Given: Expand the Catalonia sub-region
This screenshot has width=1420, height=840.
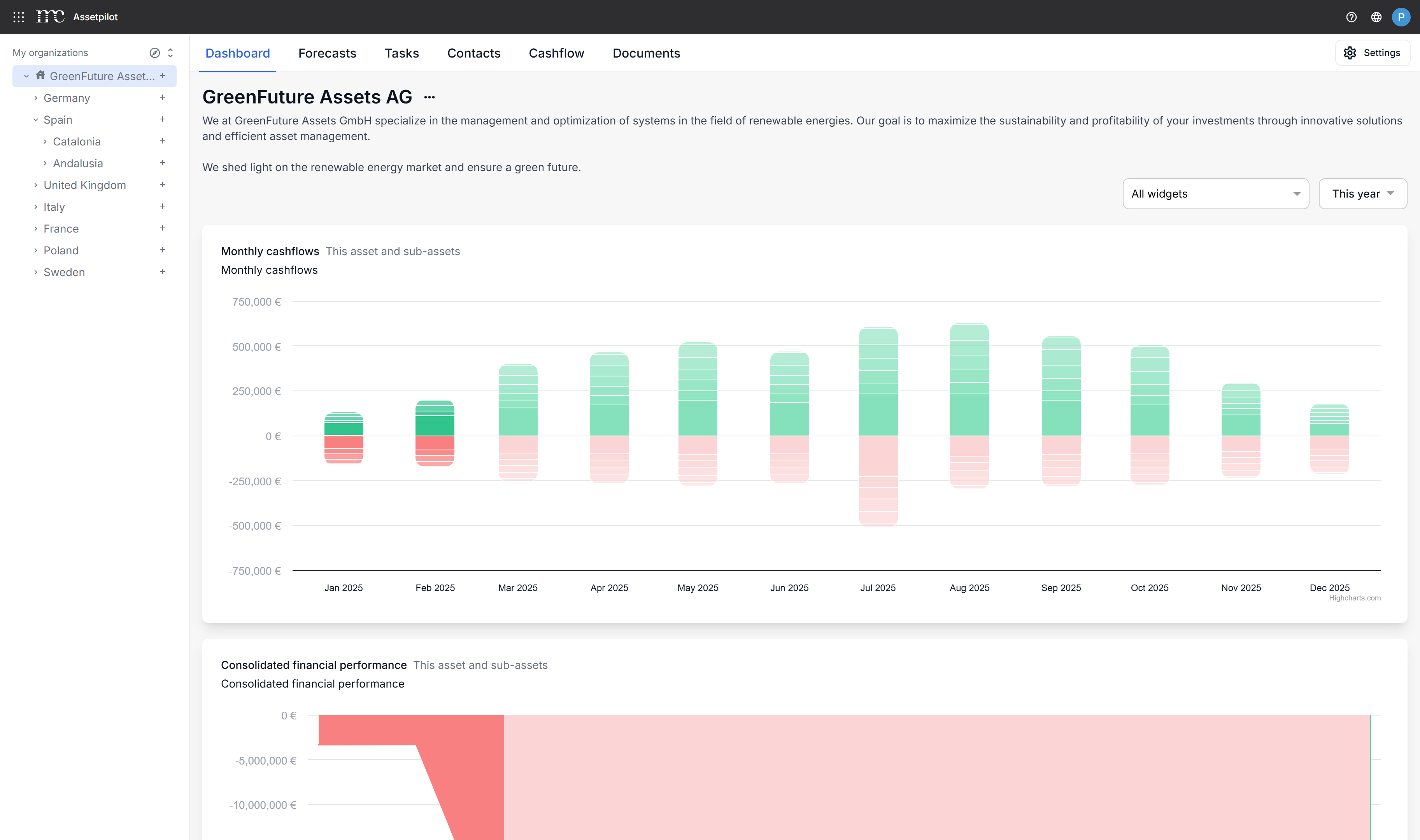Looking at the screenshot, I should point(45,142).
